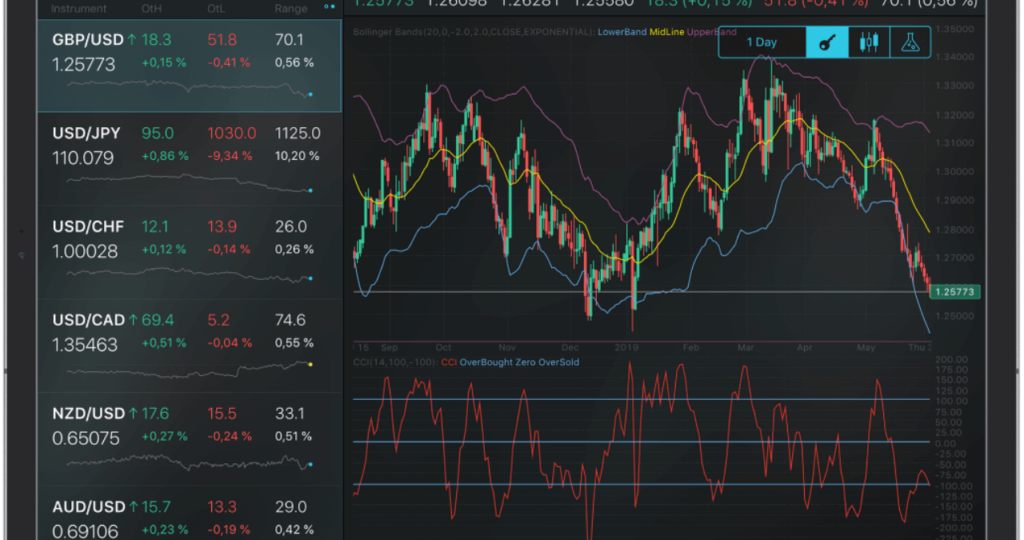Click the OverBought legend label
This screenshot has width=1024, height=540.
point(487,362)
